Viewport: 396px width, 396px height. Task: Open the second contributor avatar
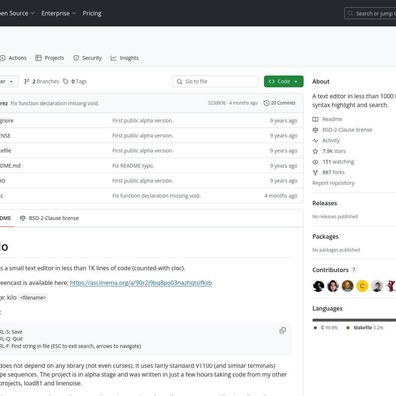pos(333,286)
